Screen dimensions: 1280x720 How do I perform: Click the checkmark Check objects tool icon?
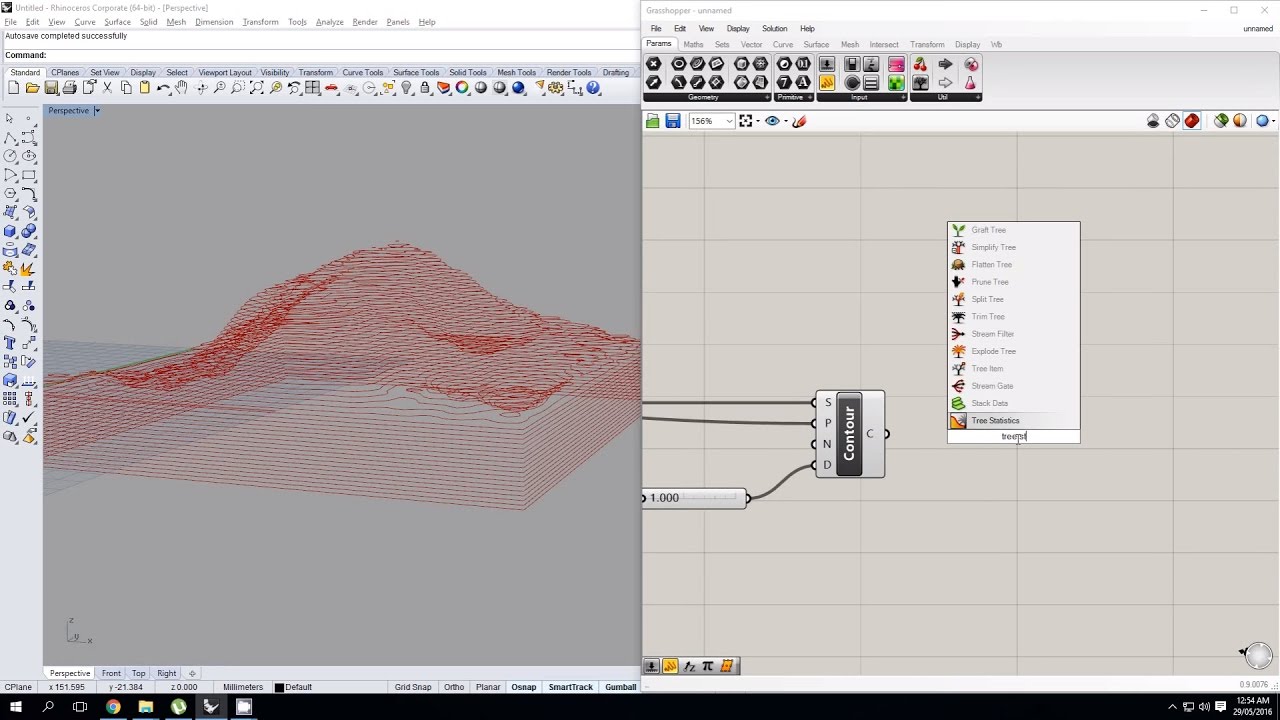click(28, 418)
